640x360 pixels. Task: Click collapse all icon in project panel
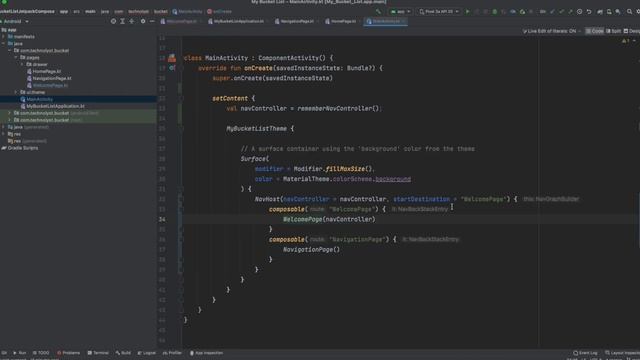tap(131, 21)
